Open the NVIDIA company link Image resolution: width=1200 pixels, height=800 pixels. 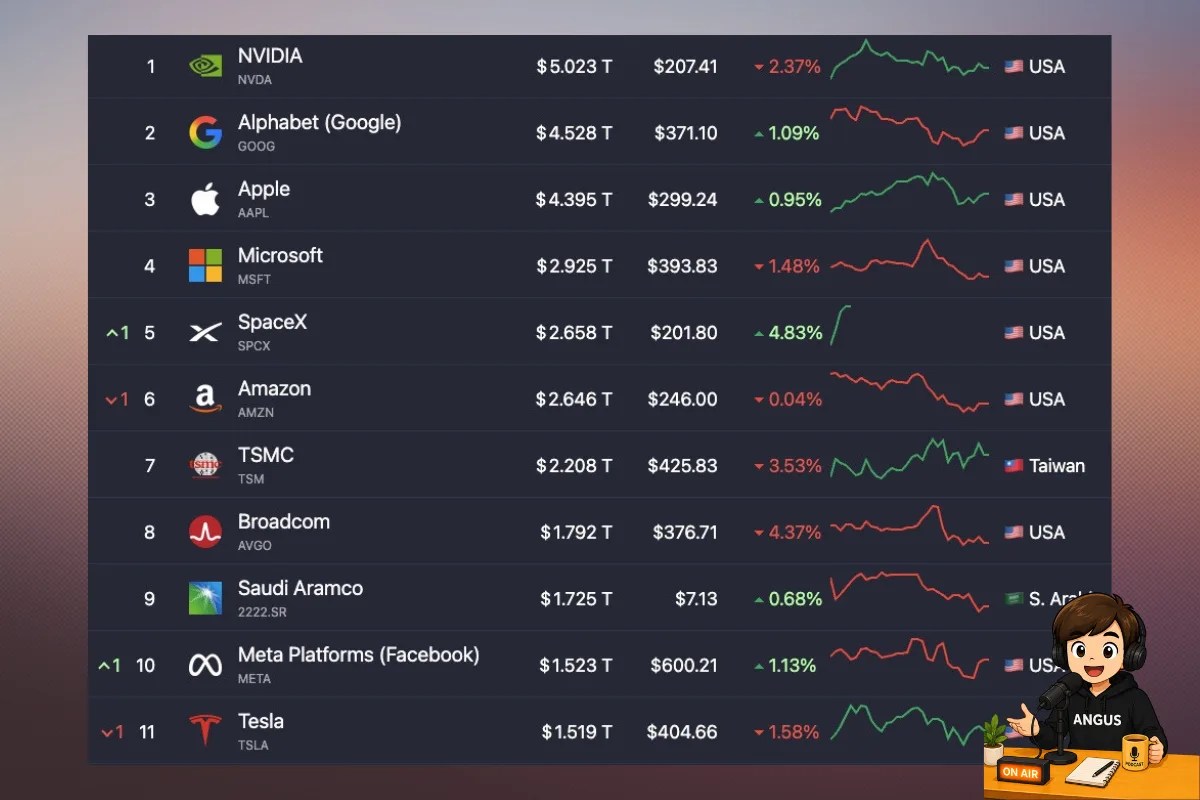(x=270, y=56)
